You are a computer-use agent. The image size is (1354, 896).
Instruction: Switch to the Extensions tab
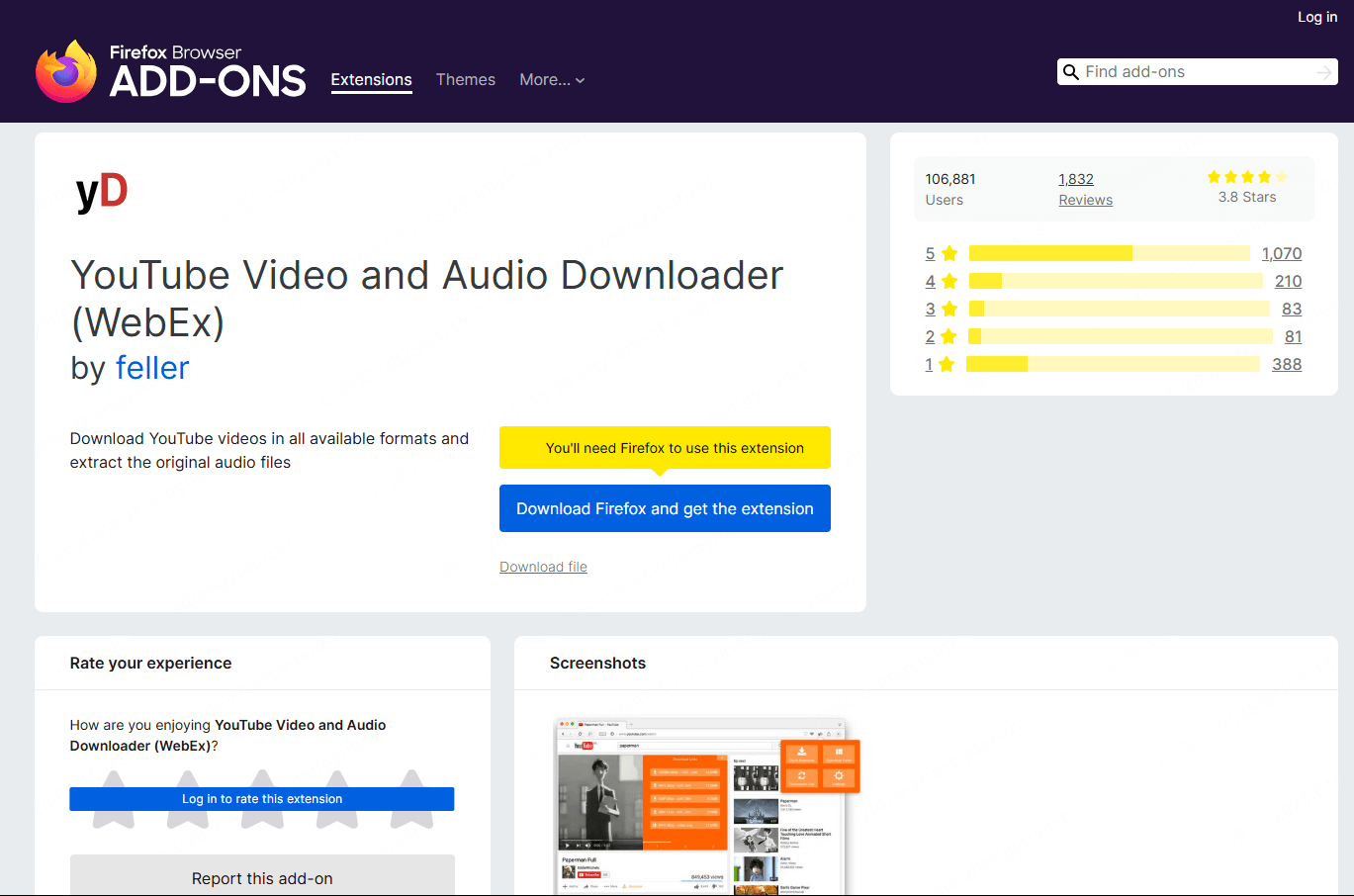371,80
